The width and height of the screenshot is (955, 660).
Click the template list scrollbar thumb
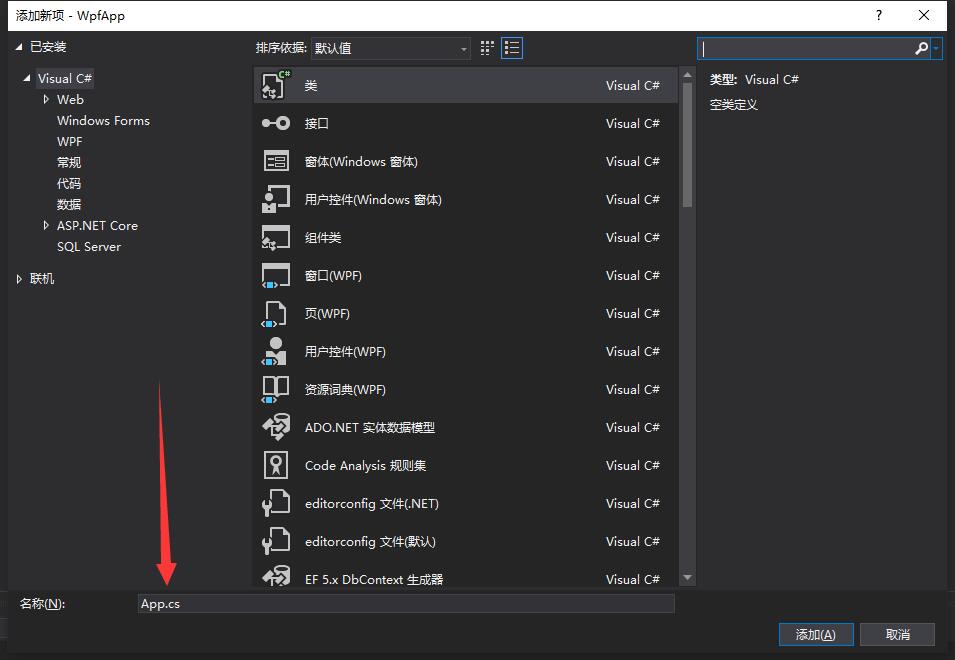pos(688,145)
